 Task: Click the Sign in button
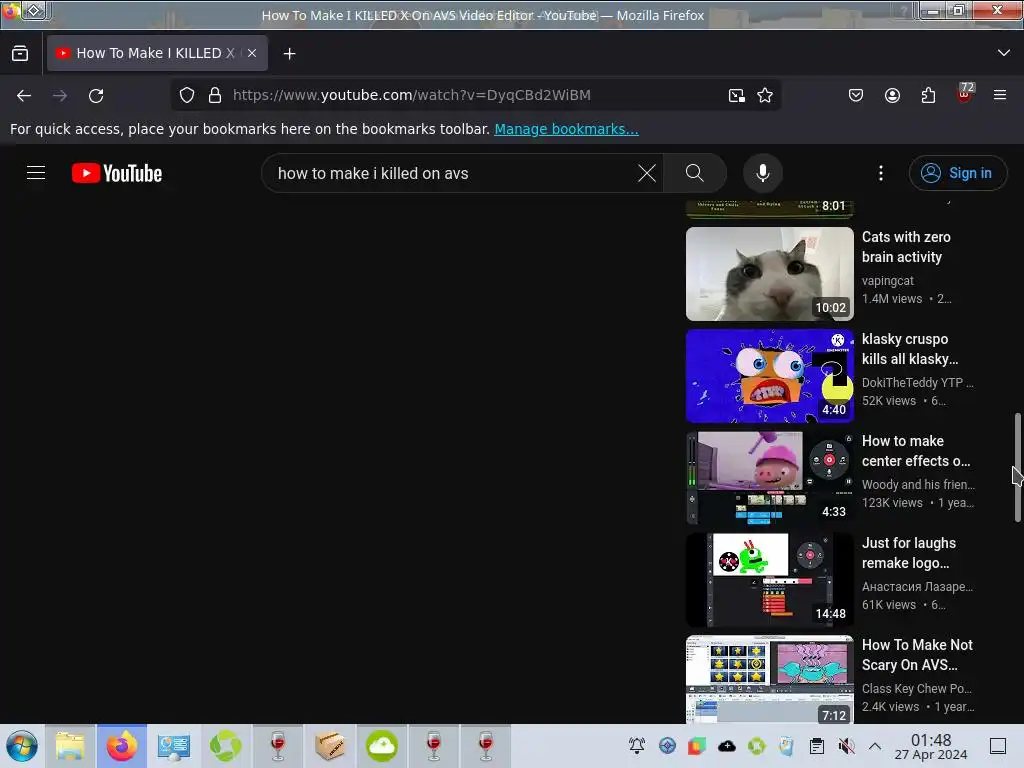tap(958, 173)
